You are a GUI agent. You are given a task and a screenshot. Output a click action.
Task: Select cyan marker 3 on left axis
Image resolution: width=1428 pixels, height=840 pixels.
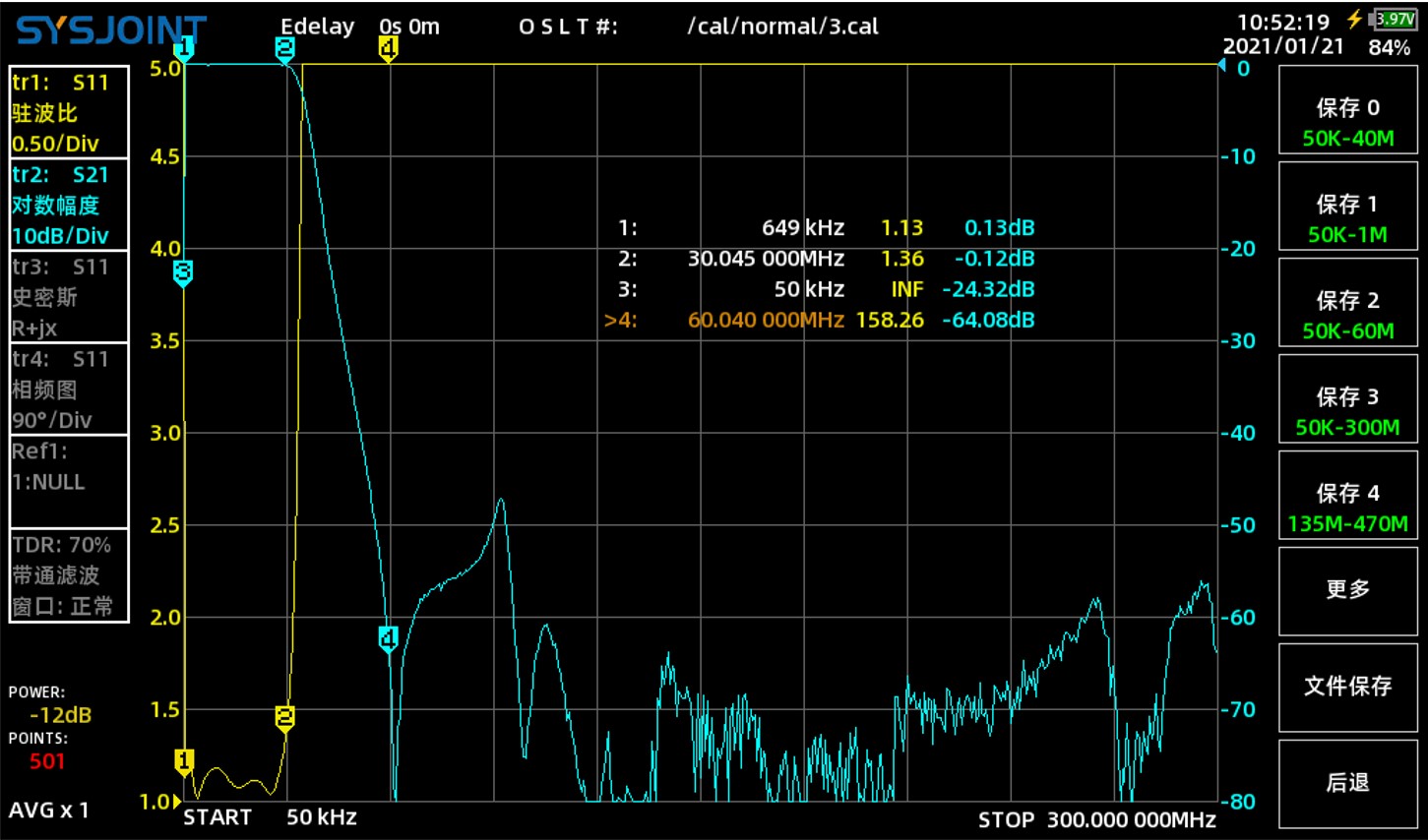tap(183, 273)
